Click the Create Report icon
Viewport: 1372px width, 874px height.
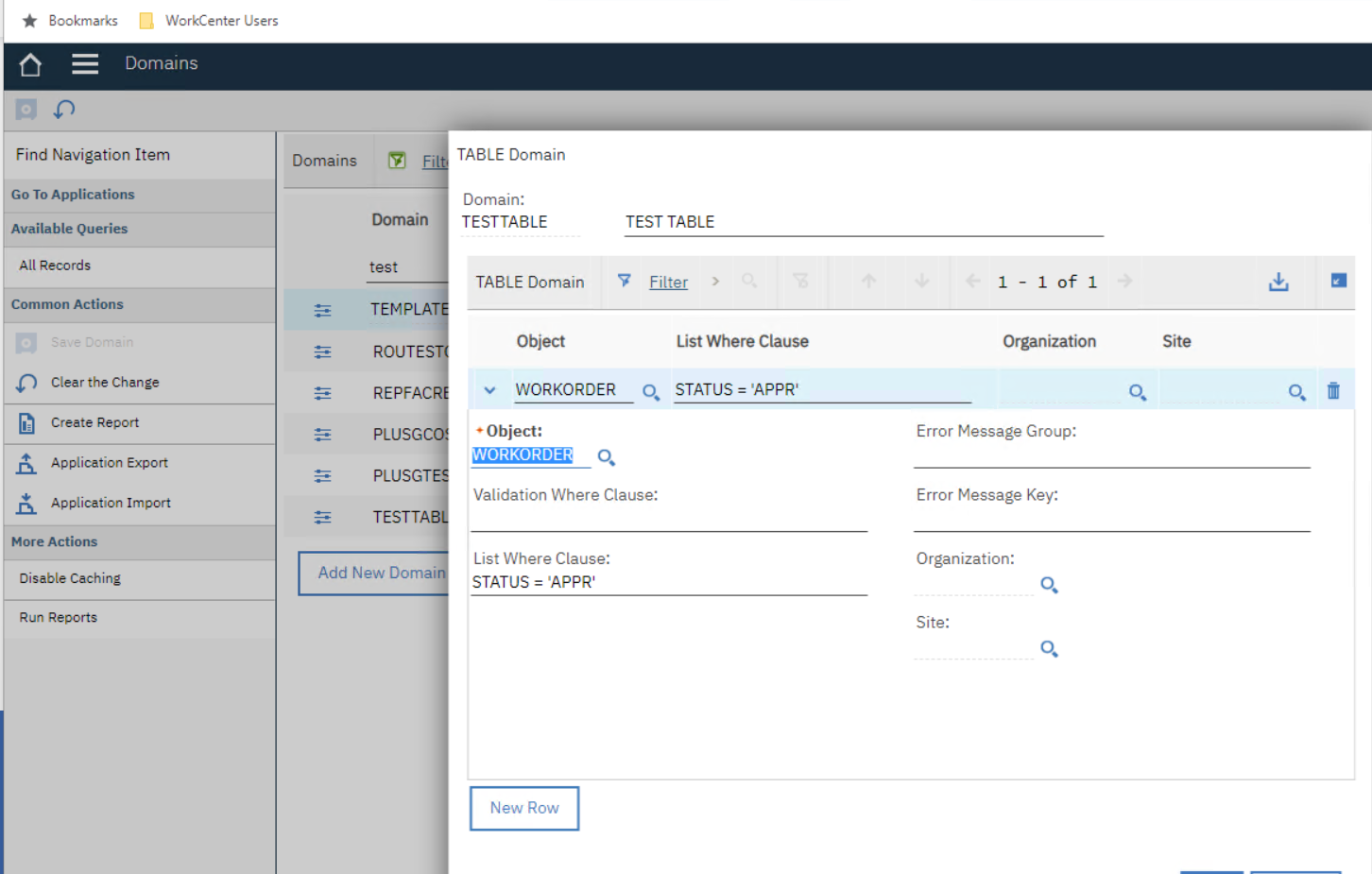(x=26, y=423)
